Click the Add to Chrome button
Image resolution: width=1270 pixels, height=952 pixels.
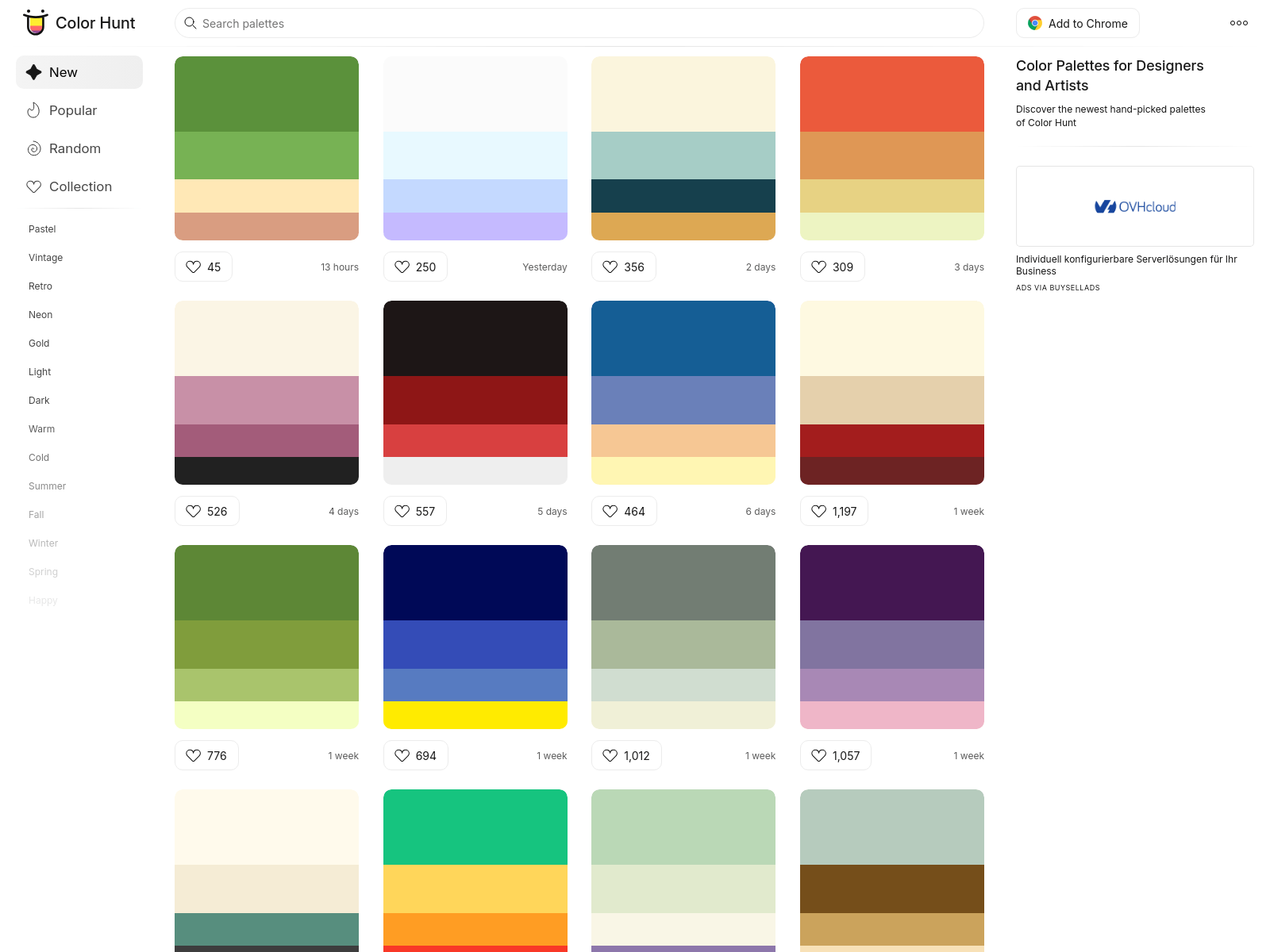coord(1077,23)
